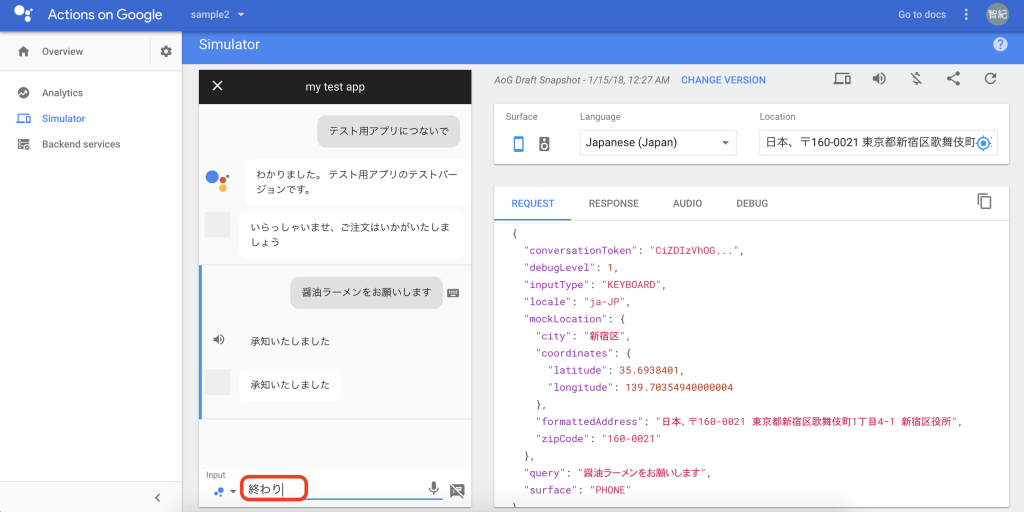
Task: Click the crossed-out chat icon beside input
Action: 458,490
